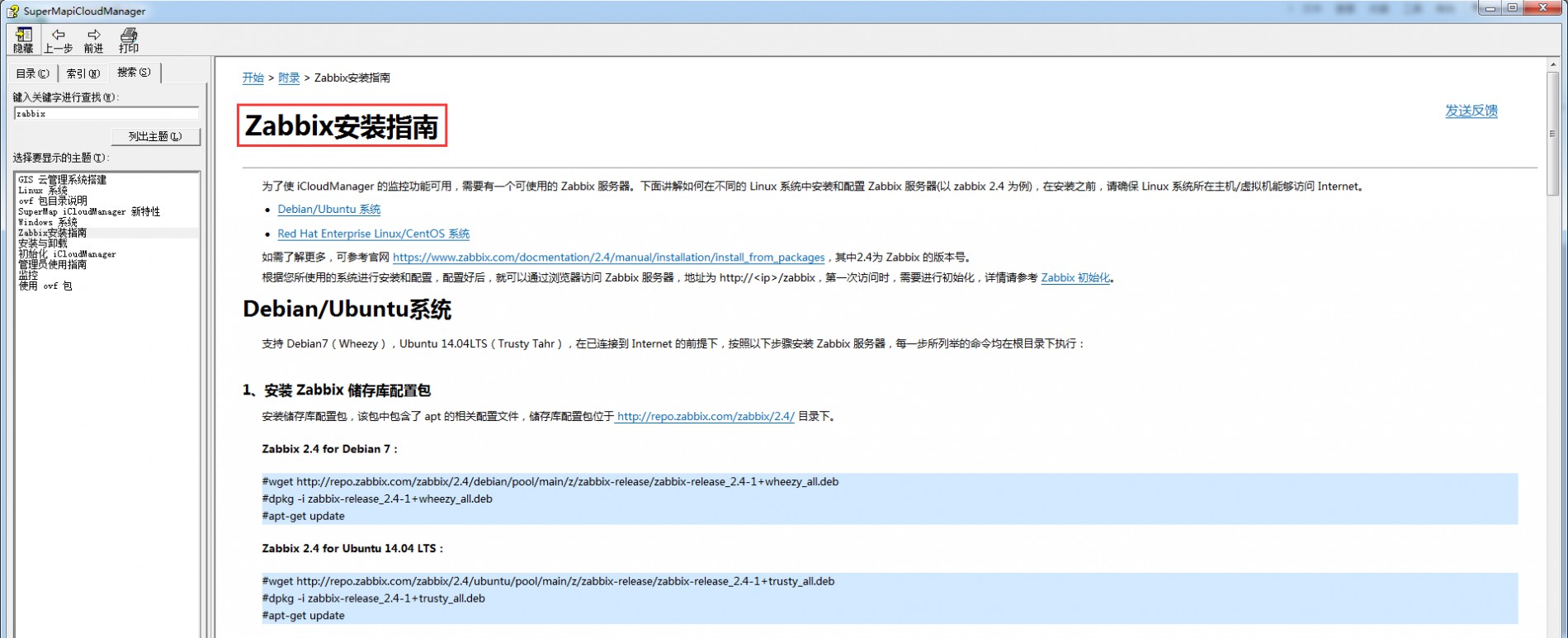Screen dimensions: 1568x638
Task: Click the content pane vertical scrollbar thumb
Action: (x=1552, y=134)
